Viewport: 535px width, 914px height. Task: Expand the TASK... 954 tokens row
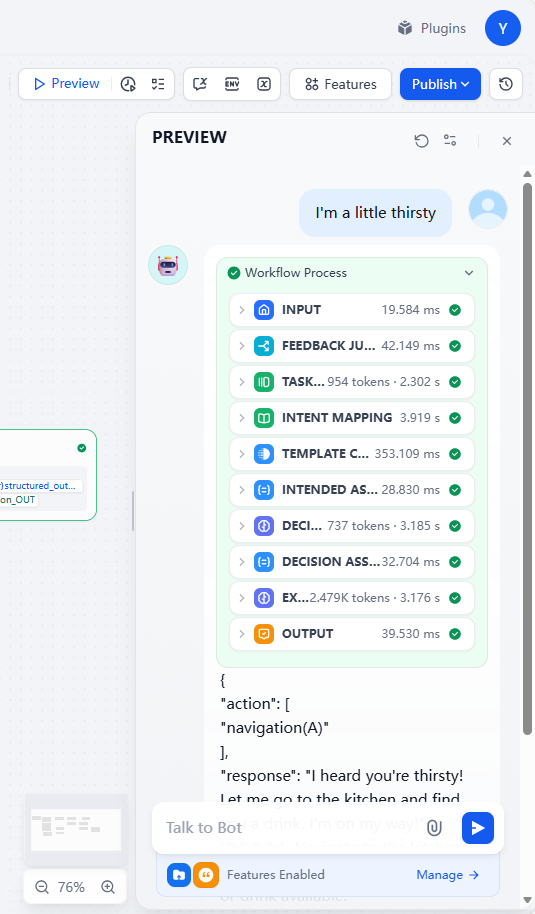(352, 382)
